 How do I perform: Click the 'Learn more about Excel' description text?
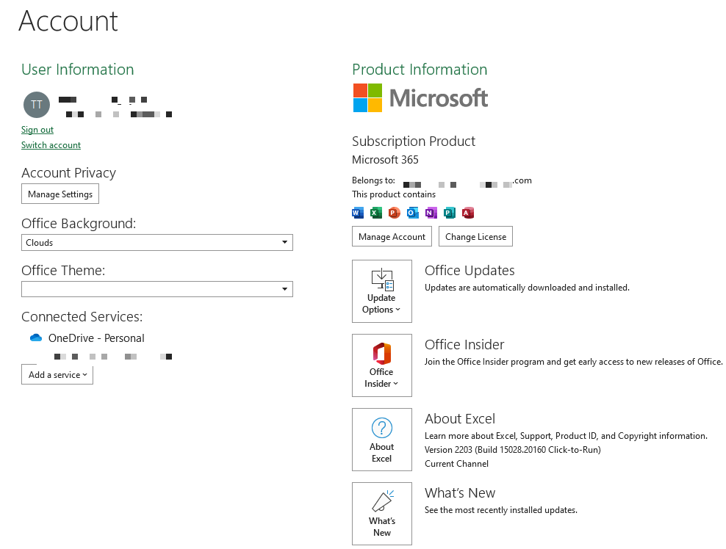[566, 436]
